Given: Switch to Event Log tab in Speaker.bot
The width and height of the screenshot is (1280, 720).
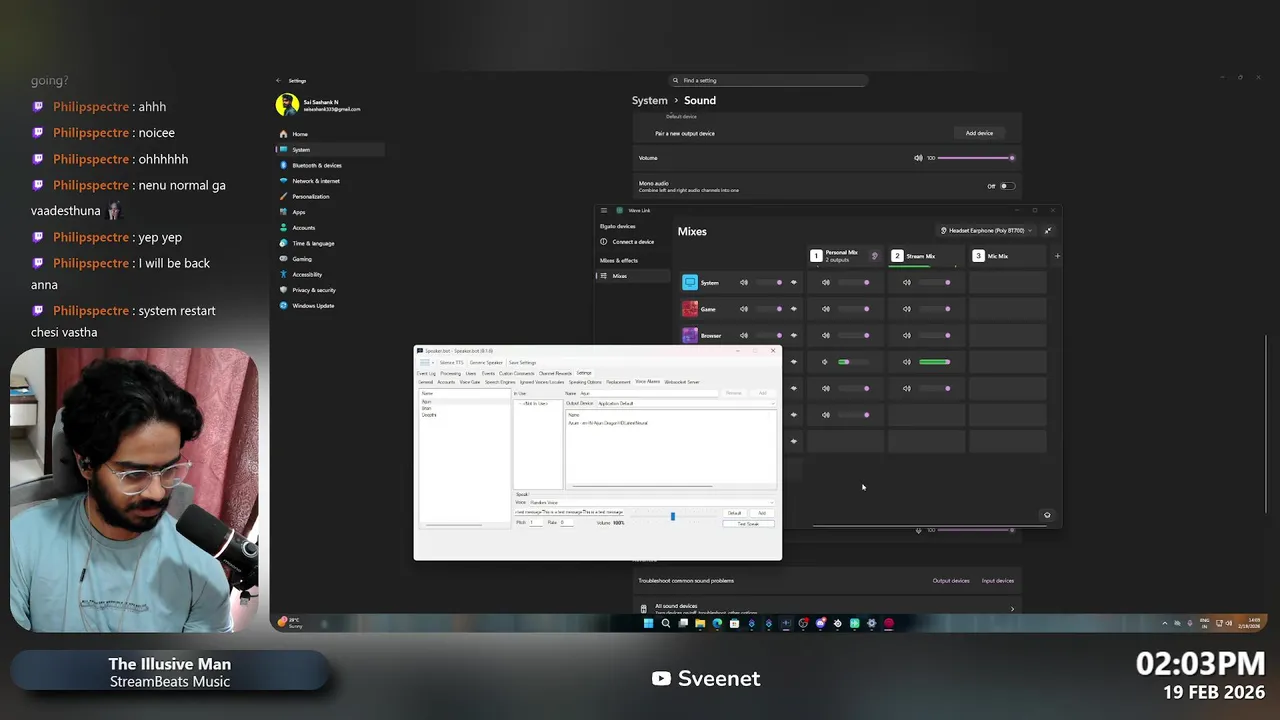Looking at the screenshot, I should [x=426, y=373].
